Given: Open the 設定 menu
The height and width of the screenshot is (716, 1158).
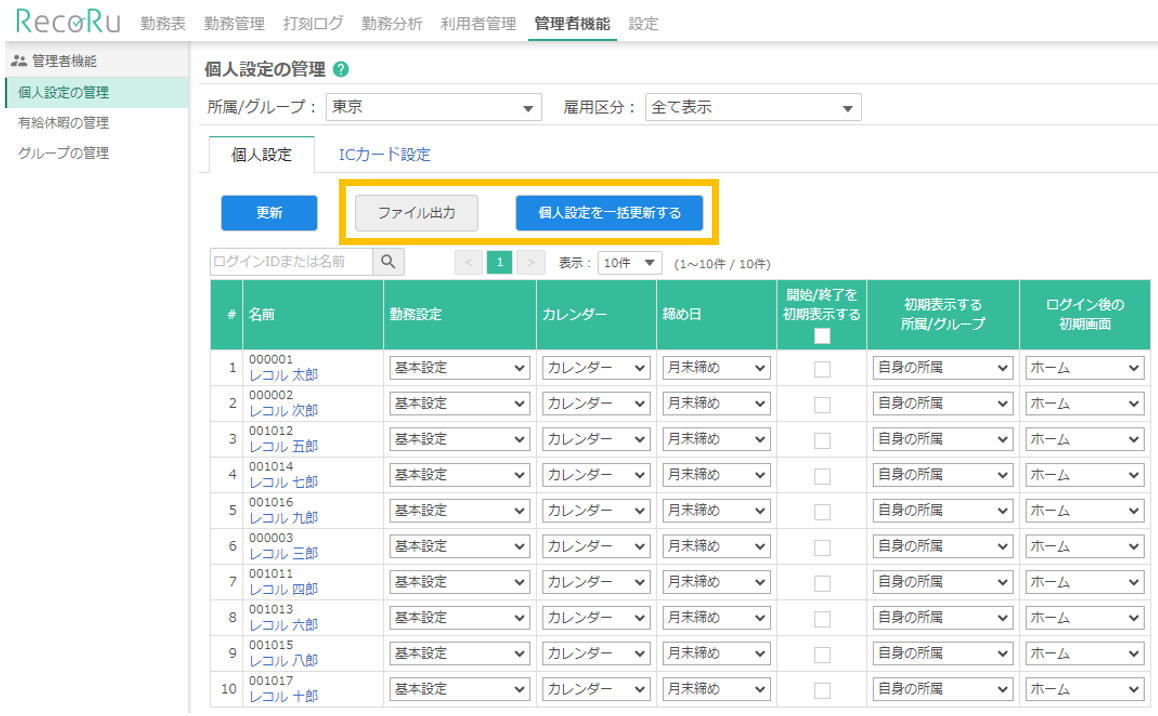Looking at the screenshot, I should pos(643,24).
